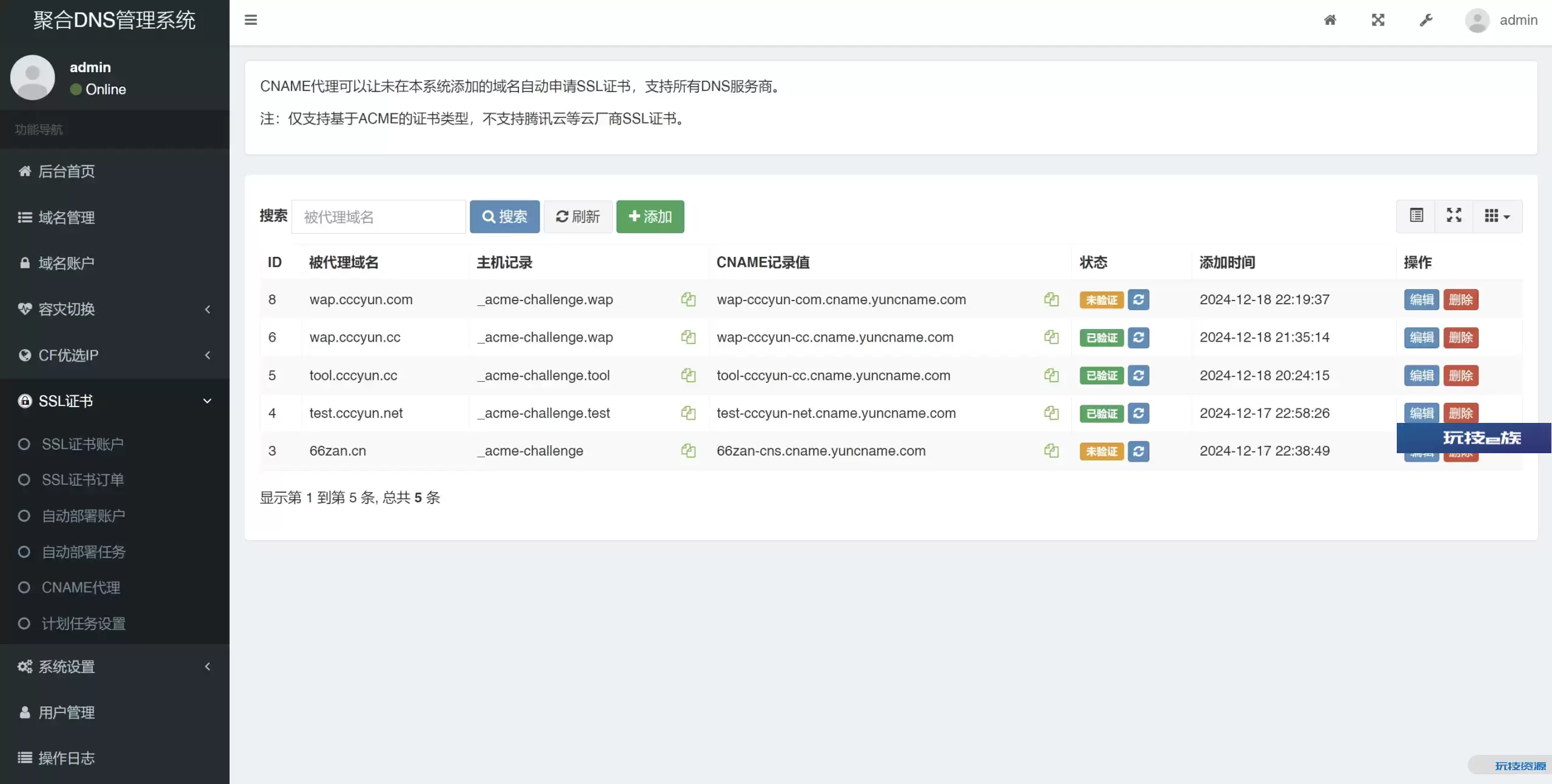Click the green 添加 button
The image size is (1552, 784).
[650, 216]
